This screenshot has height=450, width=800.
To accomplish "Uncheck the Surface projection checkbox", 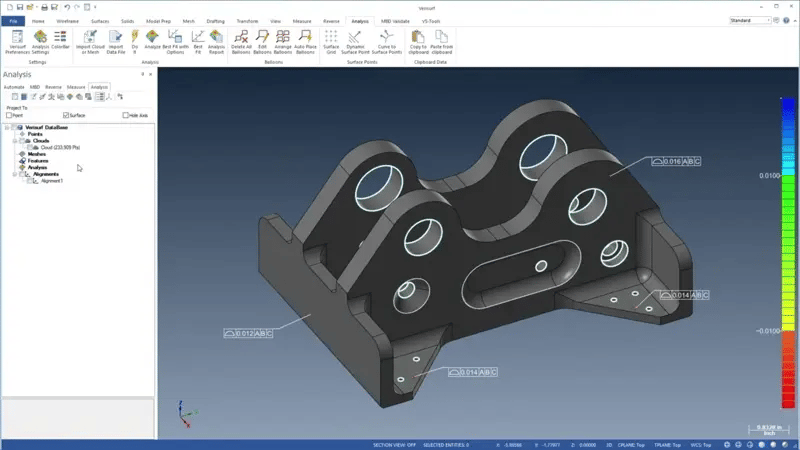I will pos(67,115).
